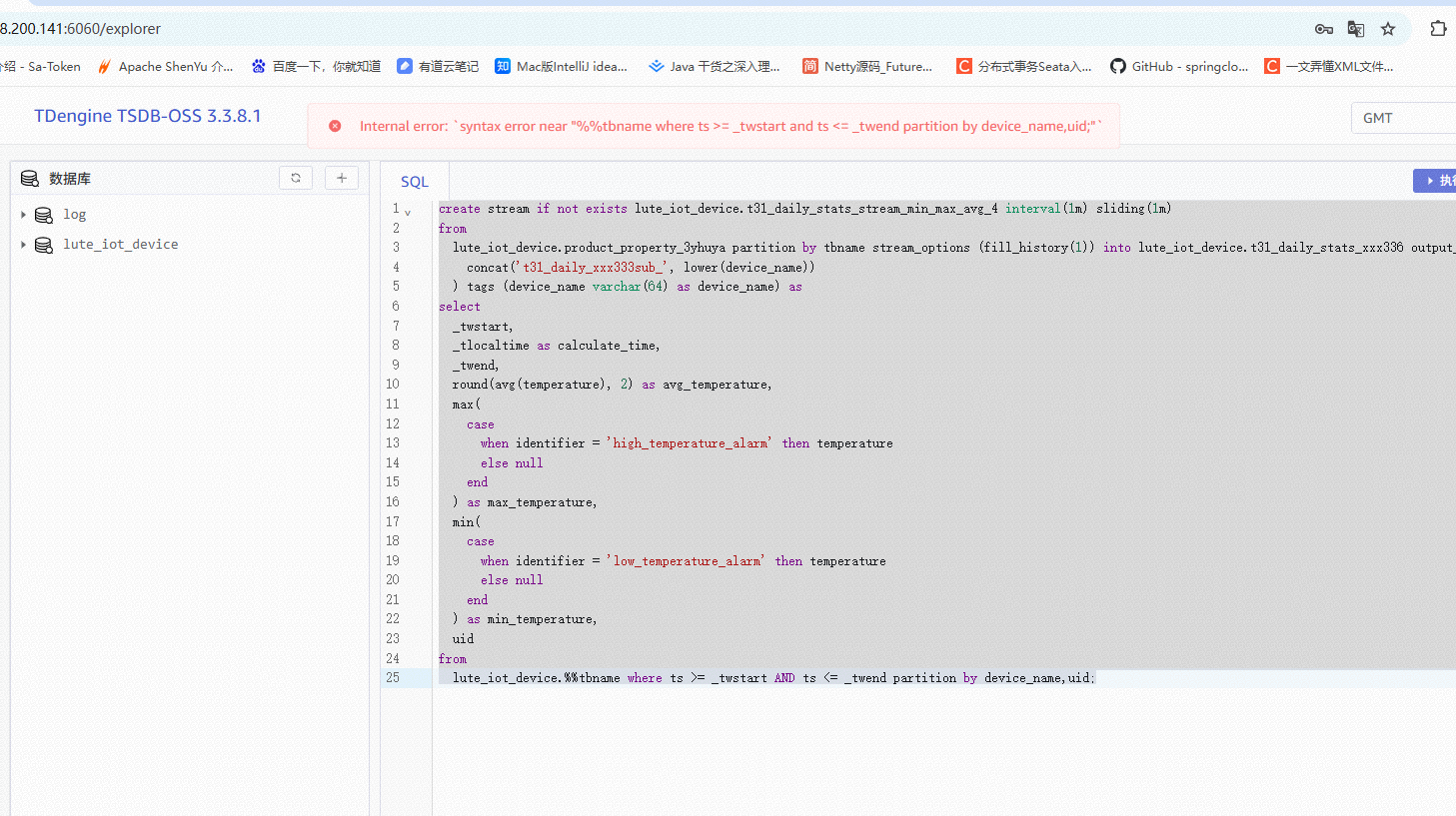The height and width of the screenshot is (816, 1456).
Task: Click the saved passwords key icon
Action: [x=1324, y=29]
